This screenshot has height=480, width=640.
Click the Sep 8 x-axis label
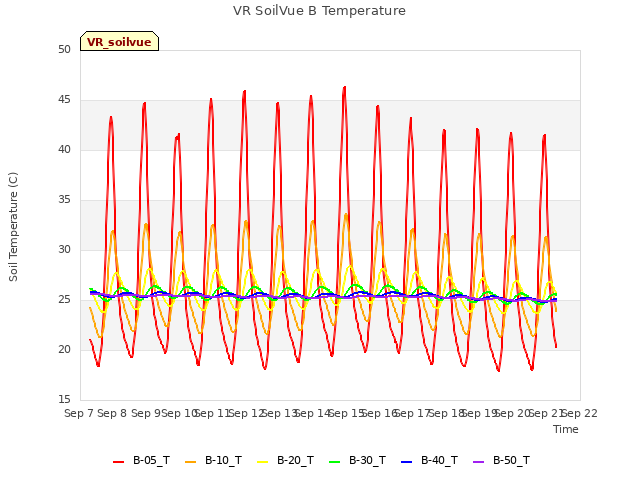click(112, 413)
